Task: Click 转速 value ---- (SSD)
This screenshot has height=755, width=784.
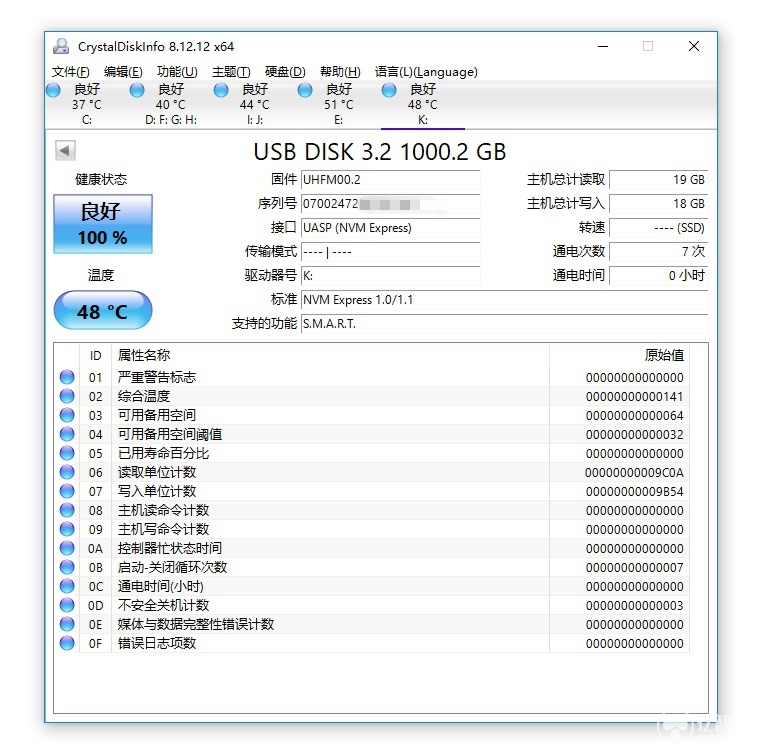Action: [x=658, y=228]
